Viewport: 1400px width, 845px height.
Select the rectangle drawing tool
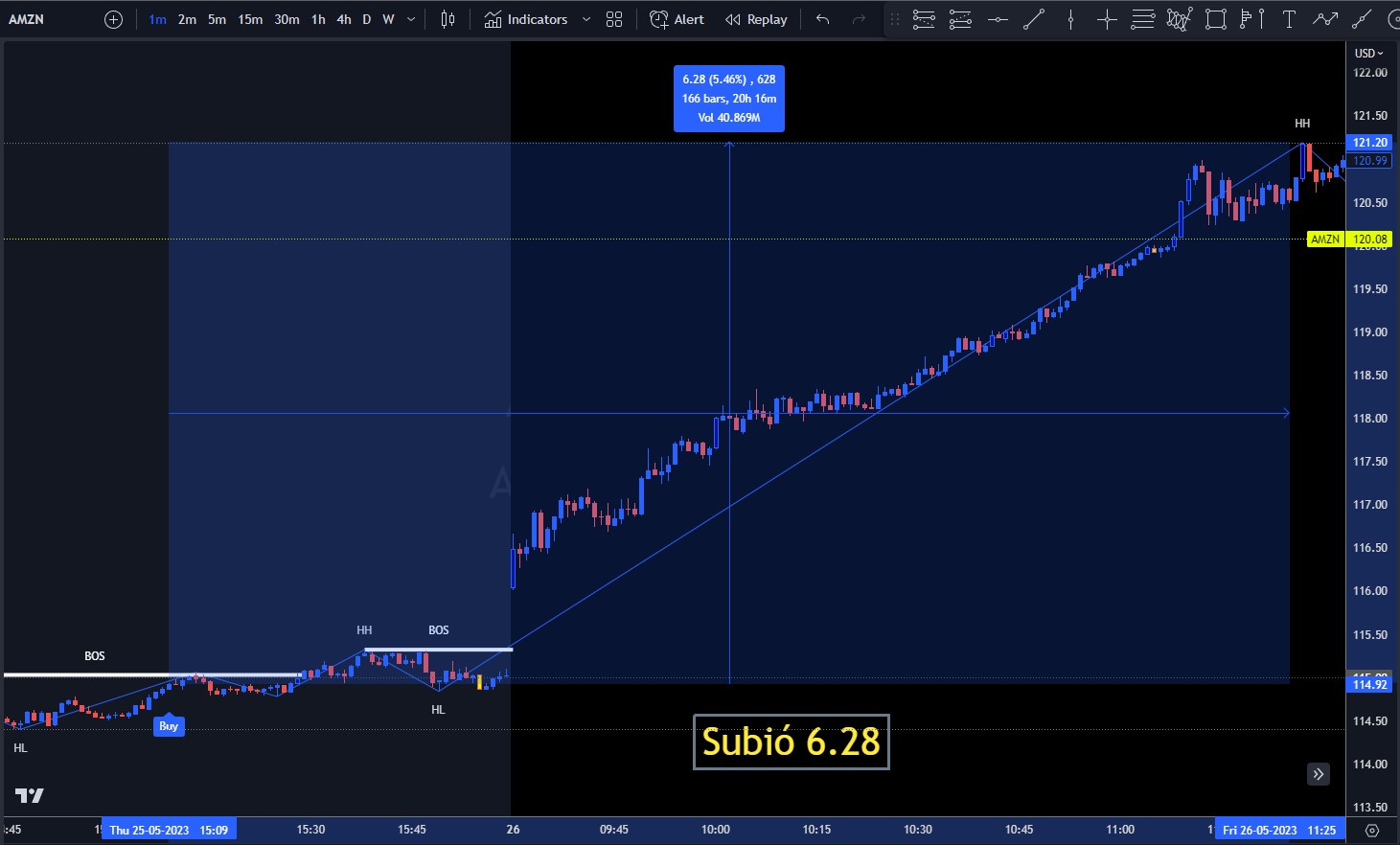[x=1215, y=19]
